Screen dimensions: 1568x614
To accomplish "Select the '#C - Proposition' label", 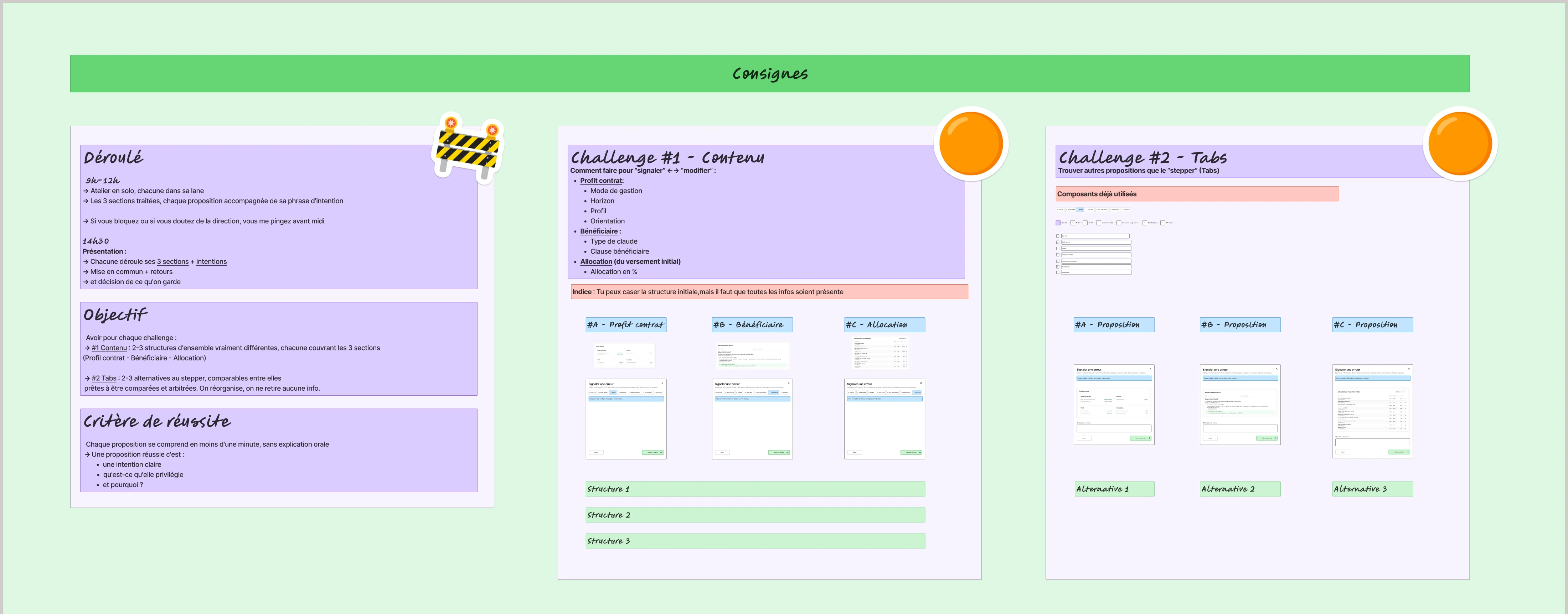I will point(1373,325).
